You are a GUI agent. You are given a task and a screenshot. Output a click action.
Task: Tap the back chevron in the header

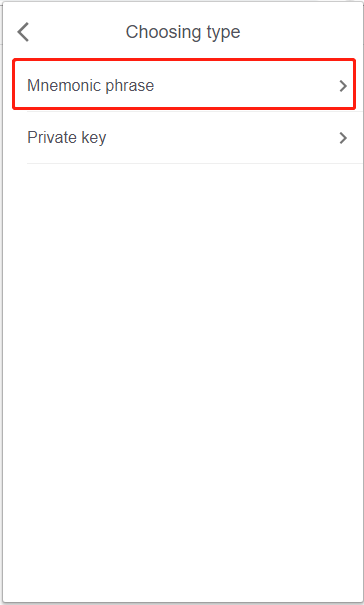(x=23, y=32)
